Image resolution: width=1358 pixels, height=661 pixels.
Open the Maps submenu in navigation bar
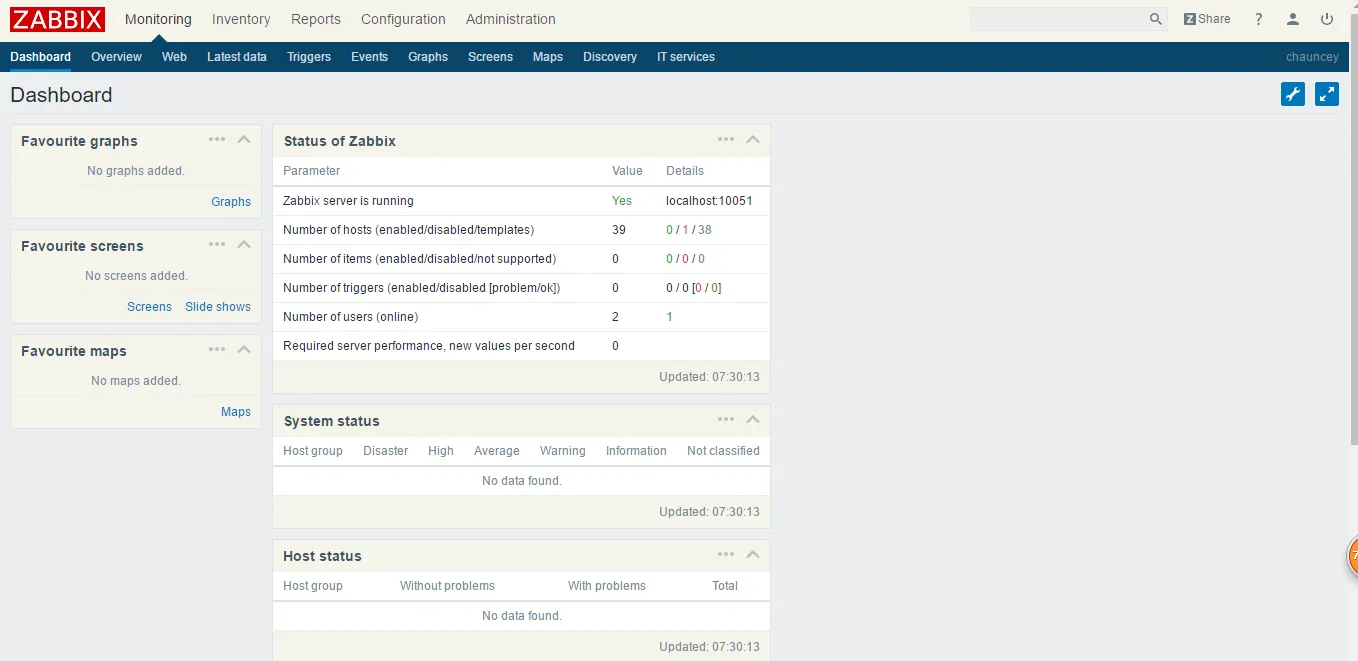pos(548,57)
